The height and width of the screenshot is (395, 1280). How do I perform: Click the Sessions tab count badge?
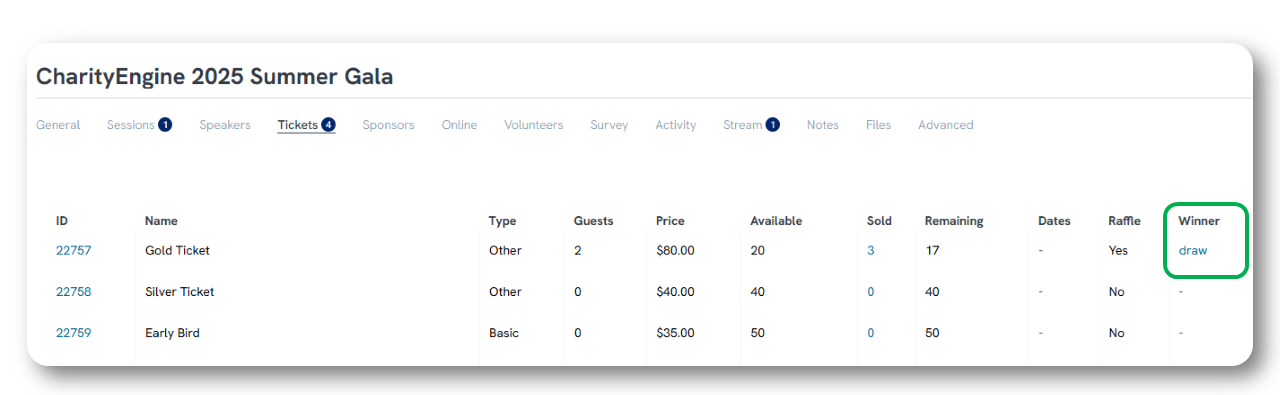point(165,125)
